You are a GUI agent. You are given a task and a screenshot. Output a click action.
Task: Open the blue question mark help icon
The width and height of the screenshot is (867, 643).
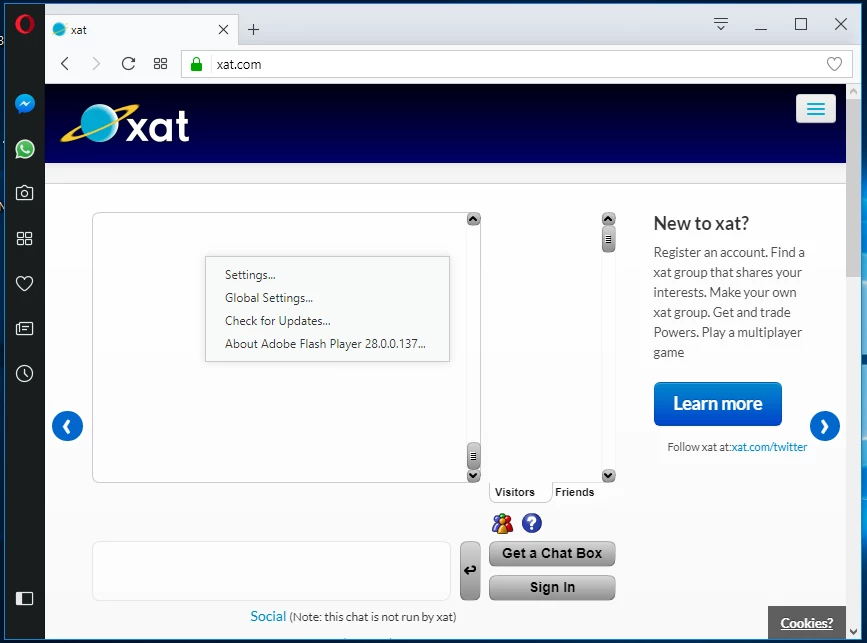(531, 523)
